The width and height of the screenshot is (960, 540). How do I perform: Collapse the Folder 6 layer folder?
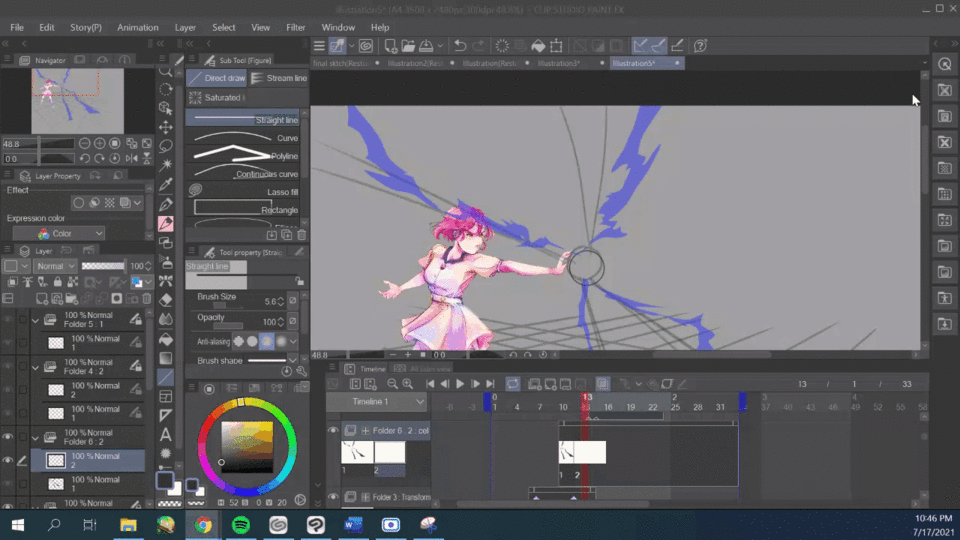(x=36, y=438)
